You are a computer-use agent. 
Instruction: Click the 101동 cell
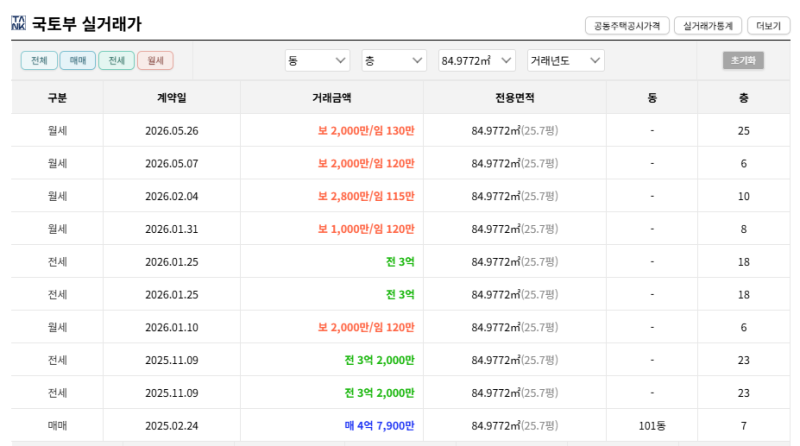click(652, 426)
